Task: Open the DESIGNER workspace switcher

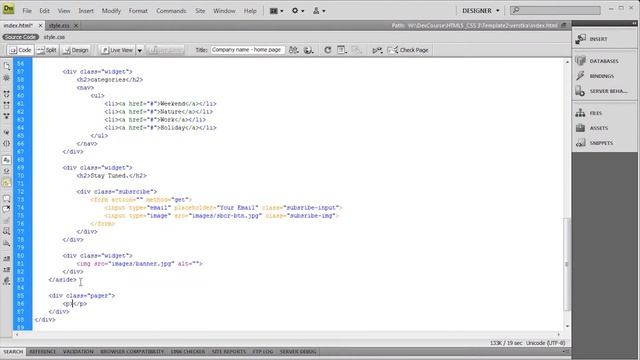Action: pos(481,11)
